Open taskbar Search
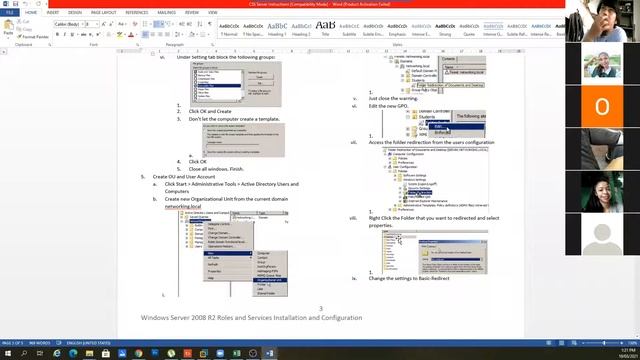This screenshot has height=360, width=640. pos(24,353)
